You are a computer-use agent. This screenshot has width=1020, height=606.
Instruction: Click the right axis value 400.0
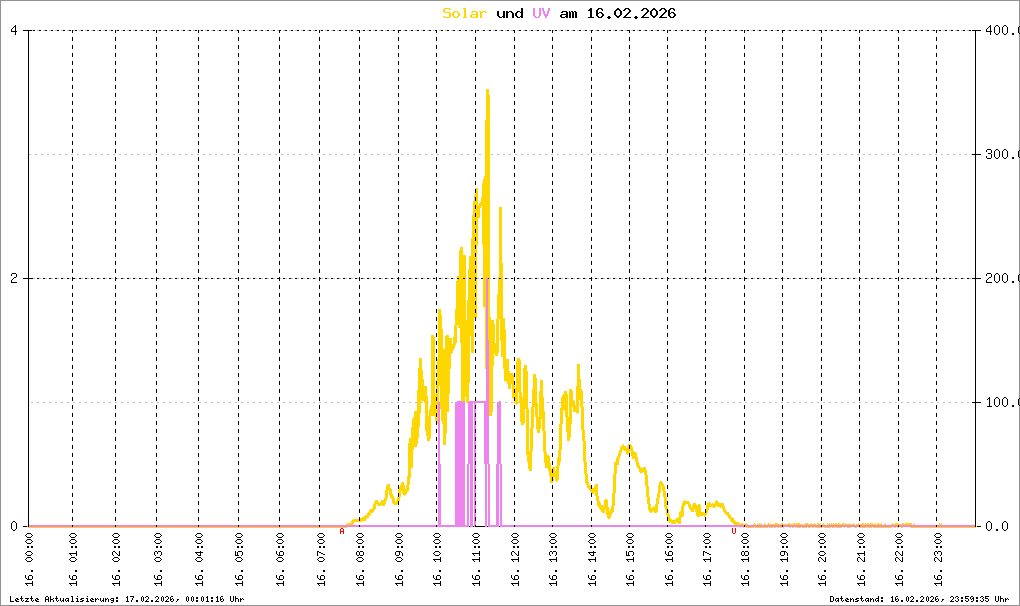[998, 30]
